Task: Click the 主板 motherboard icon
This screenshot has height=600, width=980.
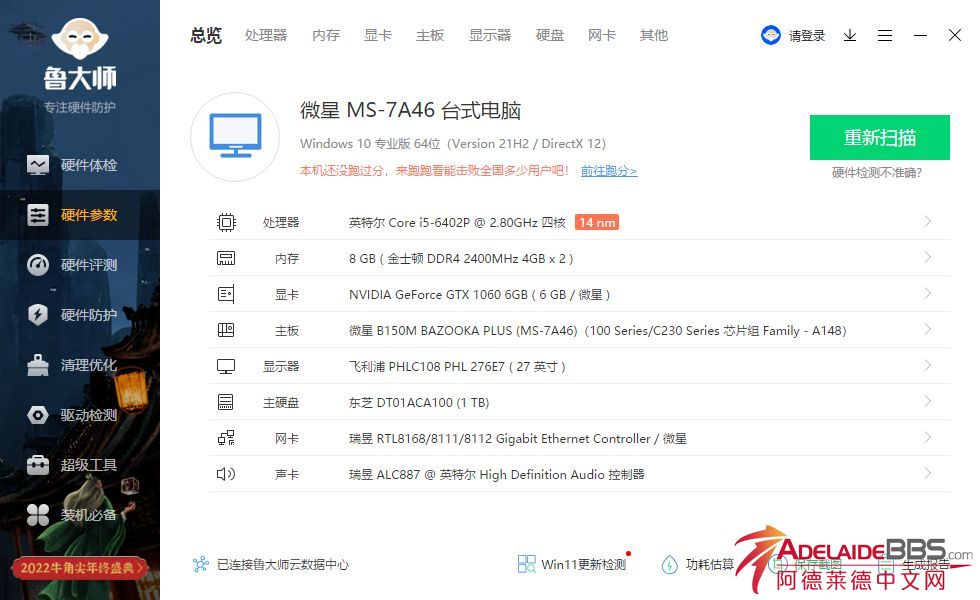Action: pyautogui.click(x=226, y=330)
